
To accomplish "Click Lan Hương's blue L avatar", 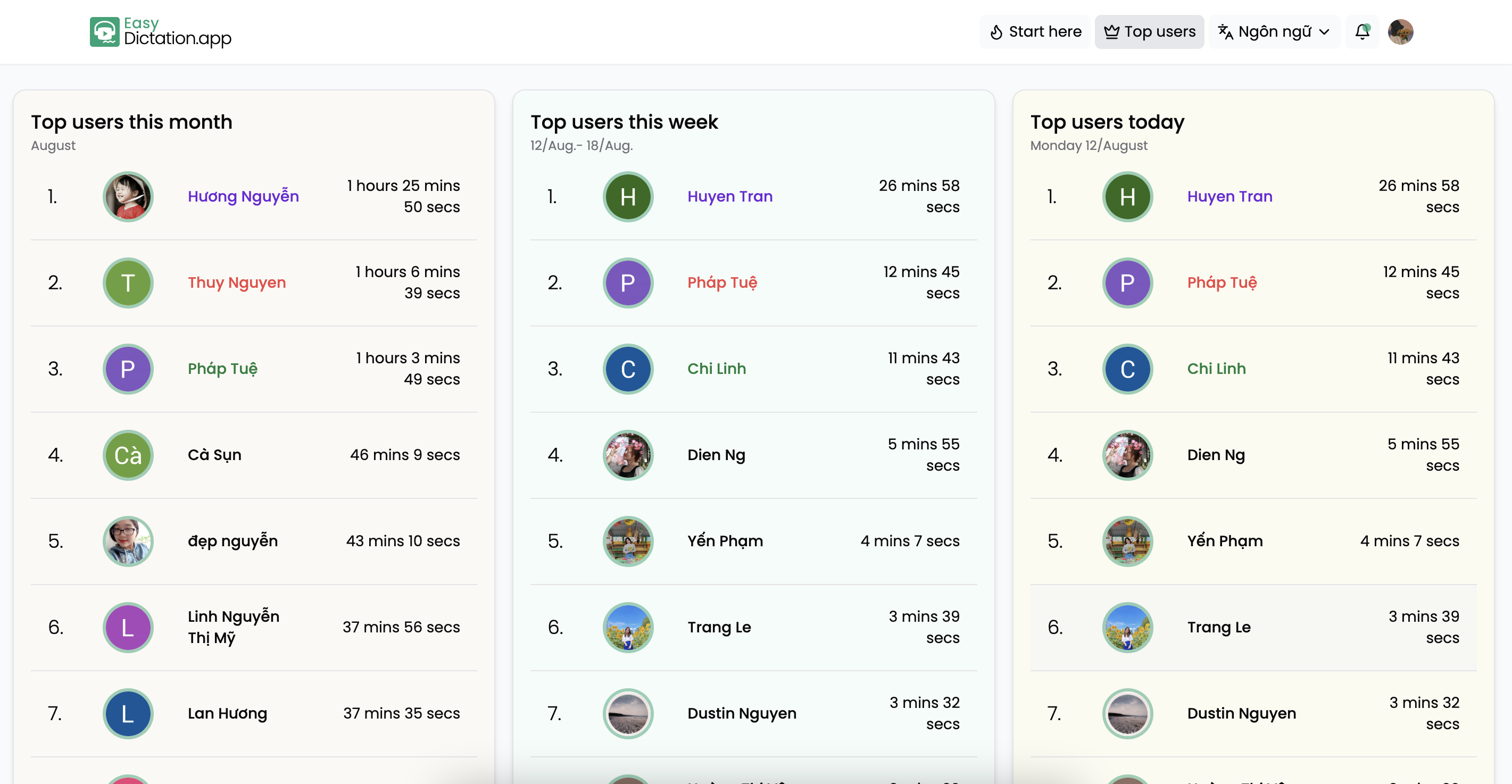I will click(128, 714).
